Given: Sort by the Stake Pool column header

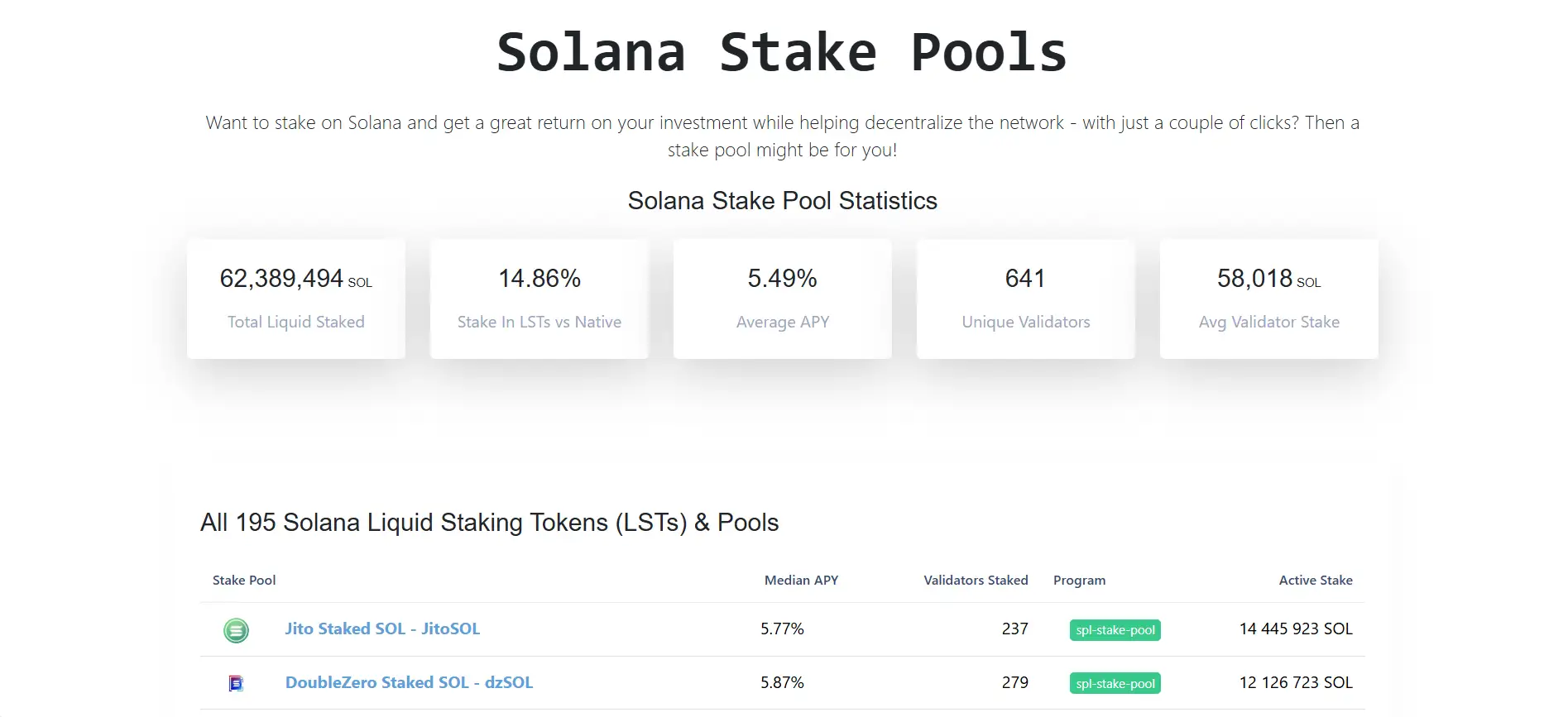Looking at the screenshot, I should pos(244,581).
